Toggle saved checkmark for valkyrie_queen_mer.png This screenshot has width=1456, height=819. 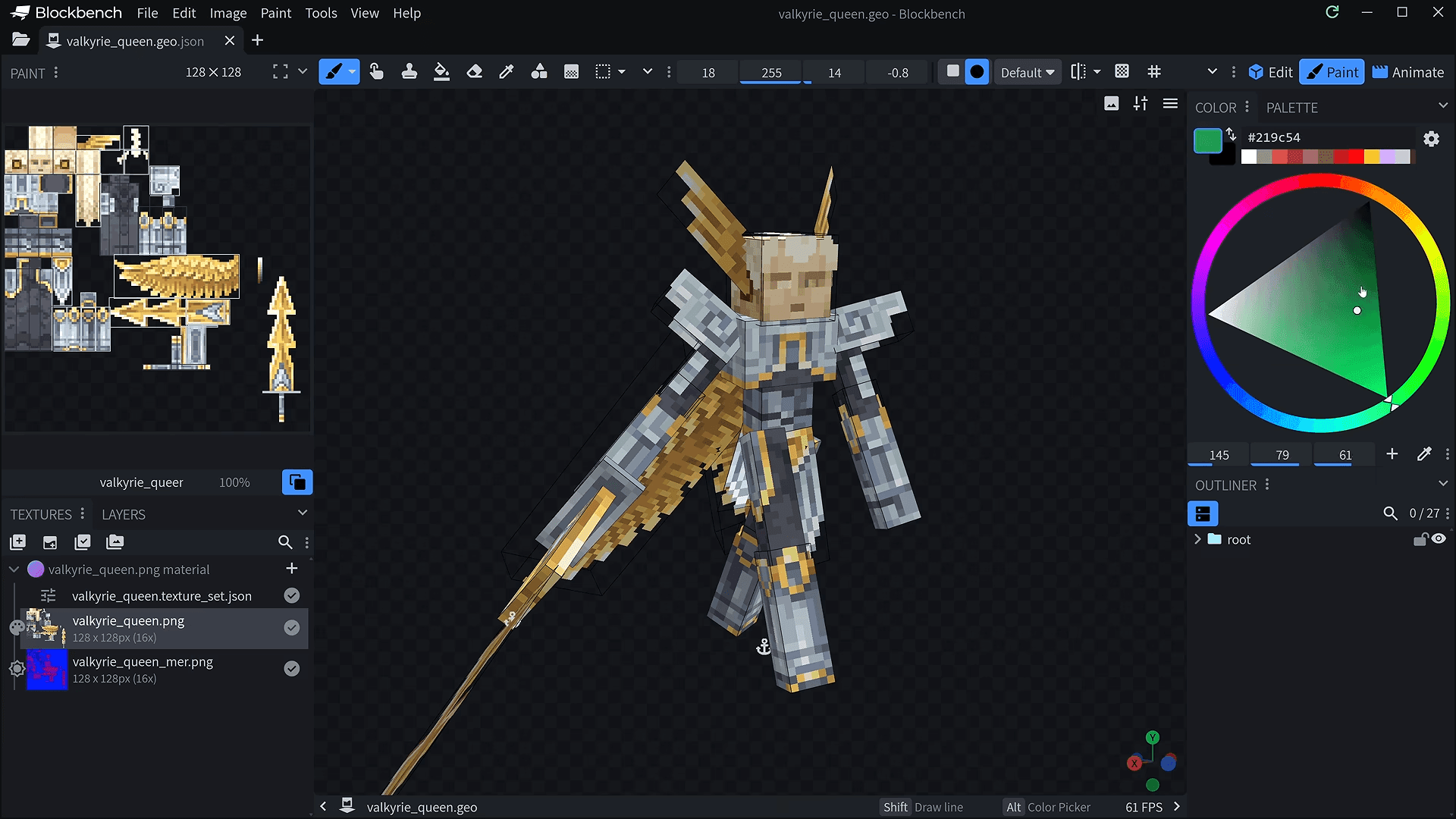coord(292,668)
